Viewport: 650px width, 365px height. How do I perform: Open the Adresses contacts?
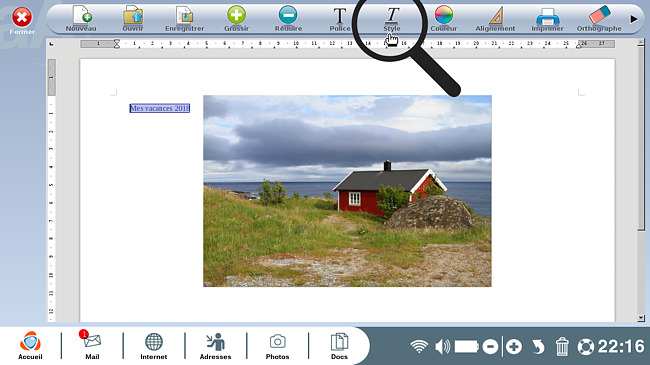pos(215,346)
